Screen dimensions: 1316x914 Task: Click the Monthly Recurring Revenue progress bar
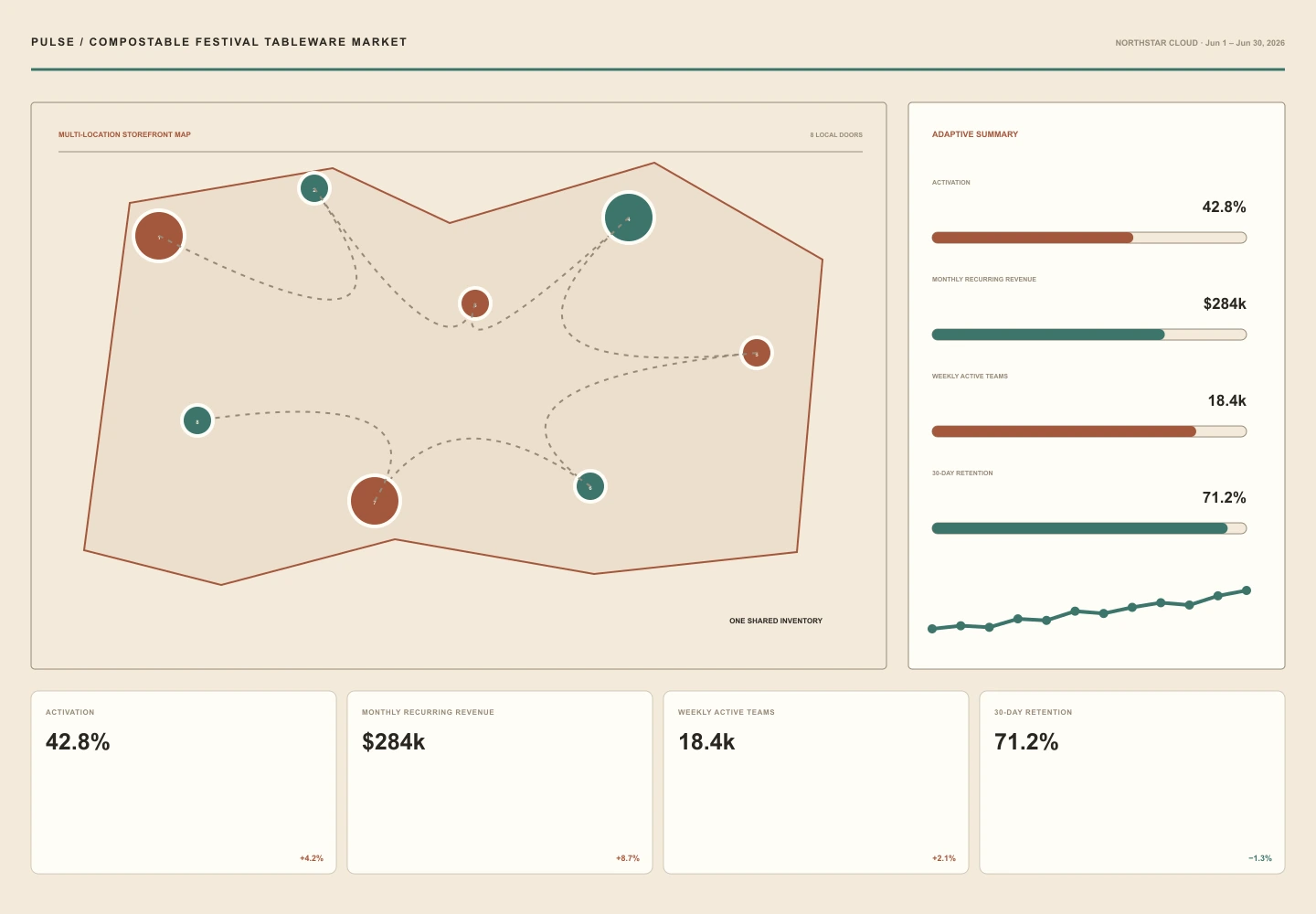point(1089,335)
